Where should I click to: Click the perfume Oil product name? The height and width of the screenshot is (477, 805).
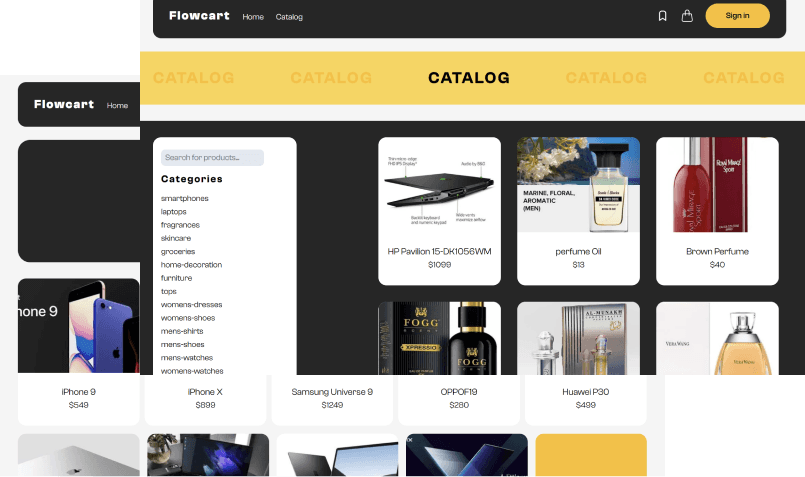tap(579, 252)
